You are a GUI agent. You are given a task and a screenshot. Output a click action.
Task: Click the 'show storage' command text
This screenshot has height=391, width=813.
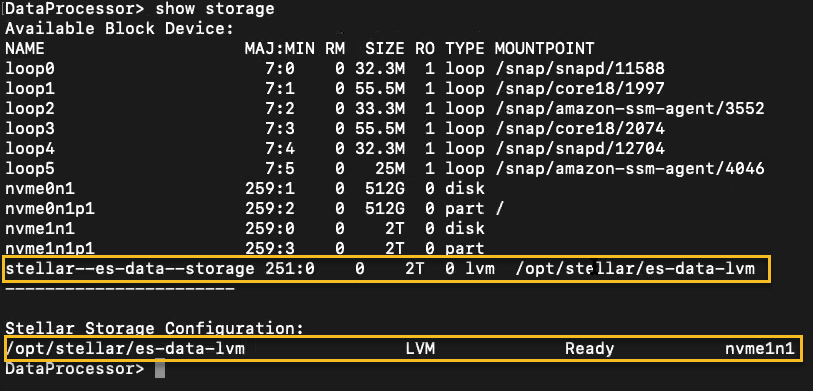[x=215, y=9]
